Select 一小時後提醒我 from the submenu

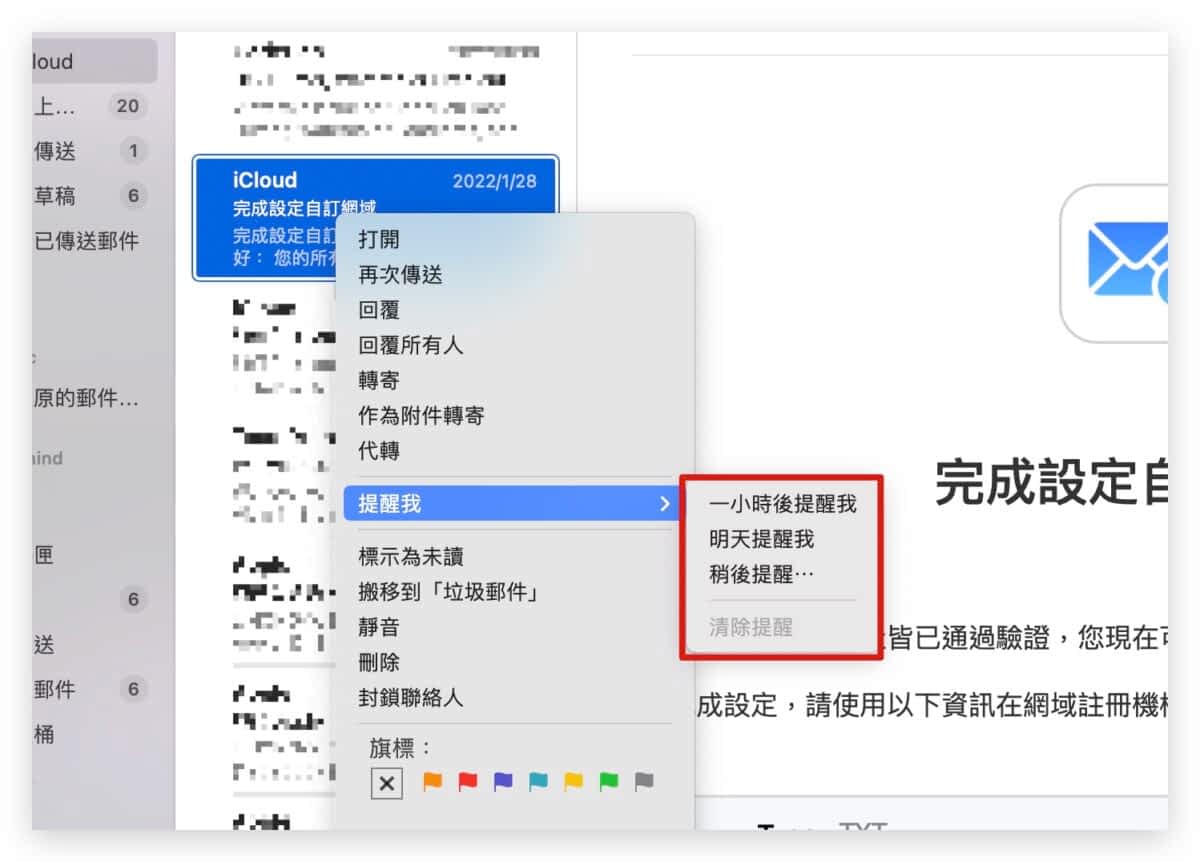point(782,504)
